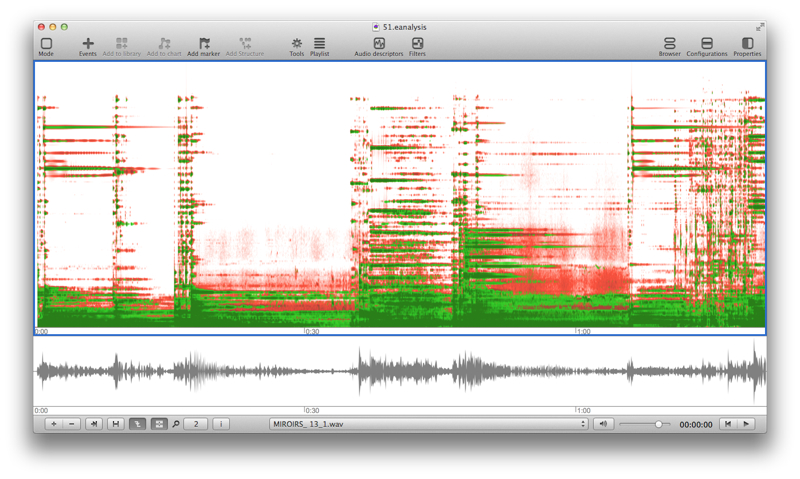The width and height of the screenshot is (800, 479).
Task: Click the horizontal fit H button
Action: [x=116, y=424]
